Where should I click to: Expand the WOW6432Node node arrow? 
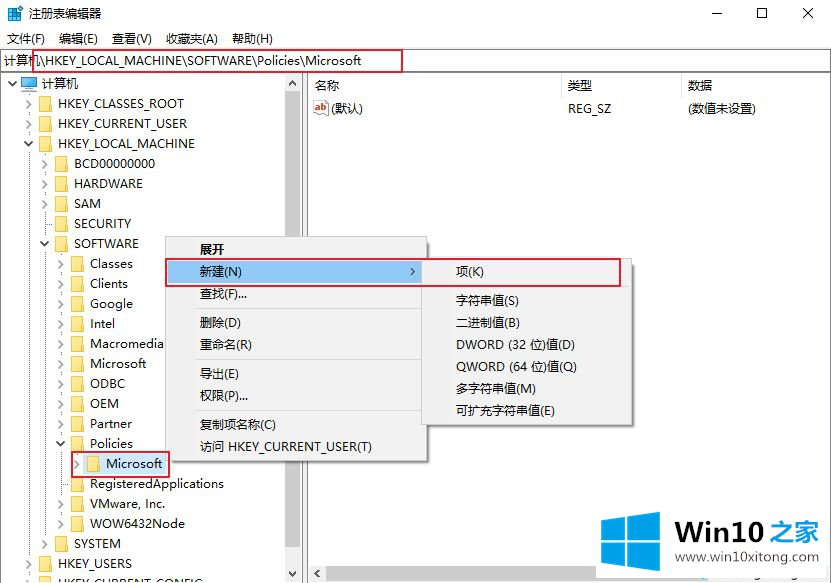pyautogui.click(x=60, y=524)
